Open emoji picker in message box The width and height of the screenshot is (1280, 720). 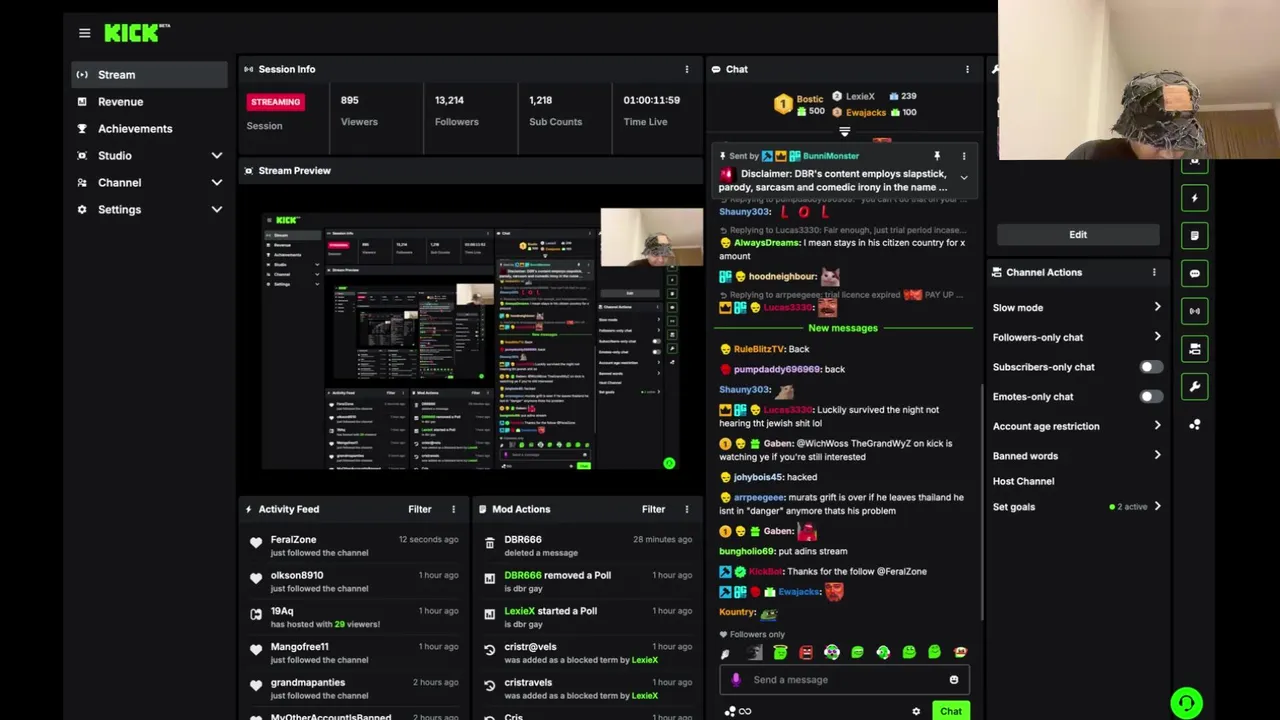pyautogui.click(x=953, y=680)
